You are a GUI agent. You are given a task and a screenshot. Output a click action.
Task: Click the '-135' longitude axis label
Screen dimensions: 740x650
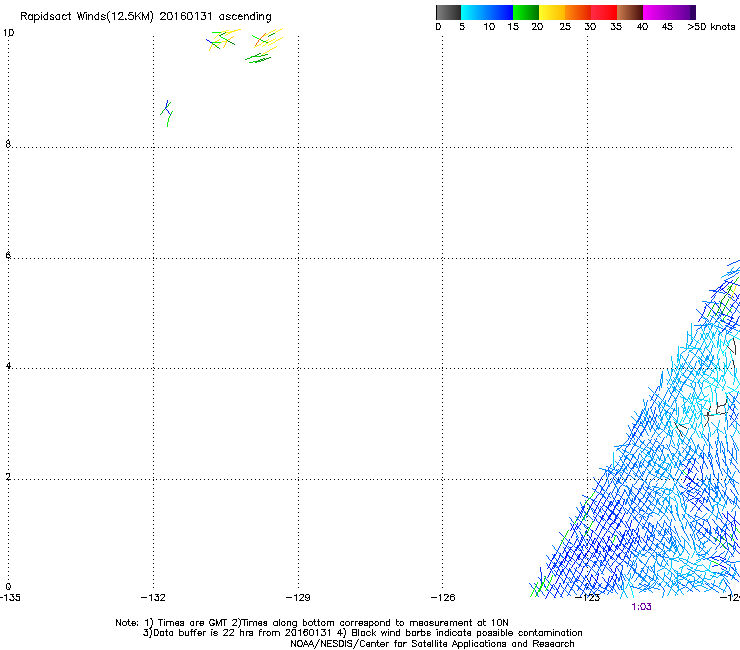(10, 598)
